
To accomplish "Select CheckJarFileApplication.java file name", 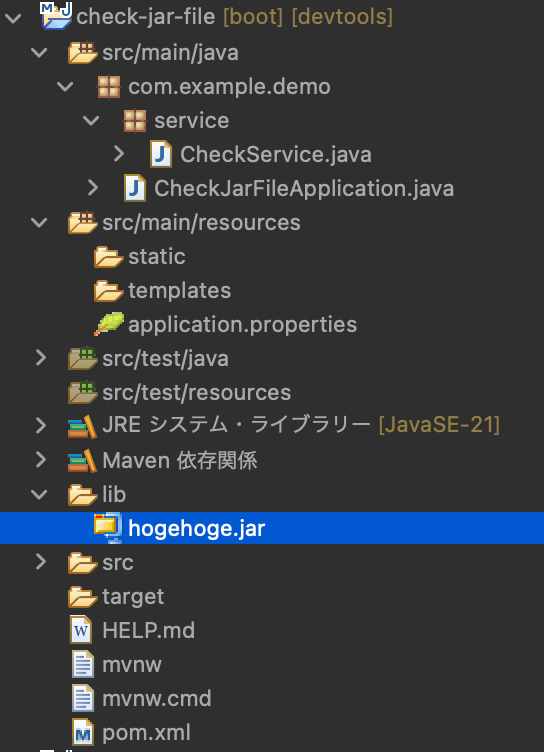I will pos(304,188).
